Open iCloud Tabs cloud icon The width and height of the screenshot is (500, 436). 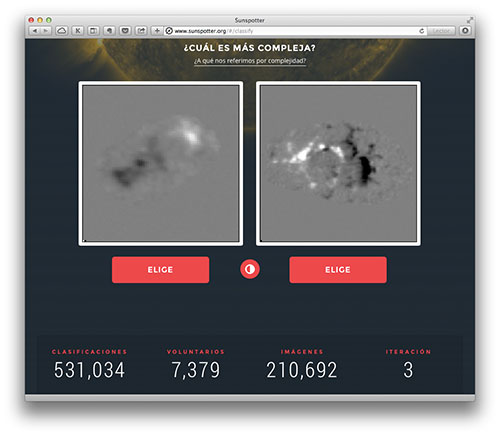coord(62,31)
